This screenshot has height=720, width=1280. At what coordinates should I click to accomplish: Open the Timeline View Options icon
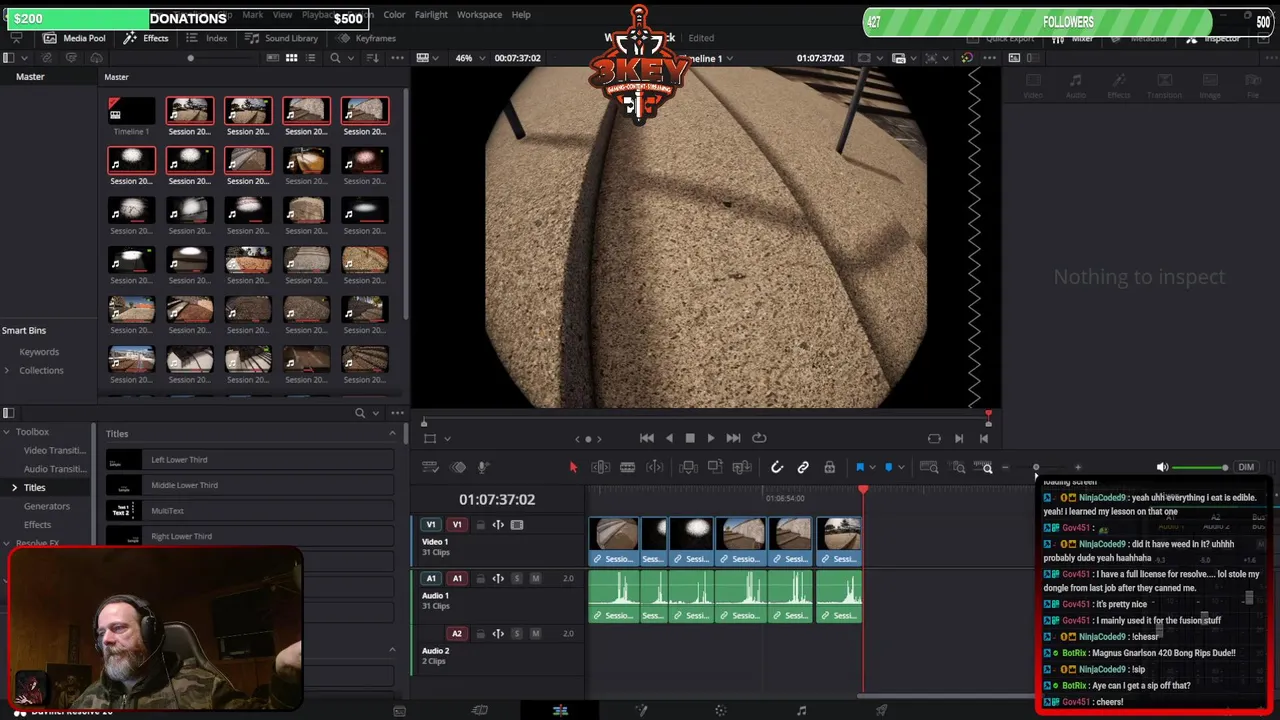pyautogui.click(x=430, y=467)
